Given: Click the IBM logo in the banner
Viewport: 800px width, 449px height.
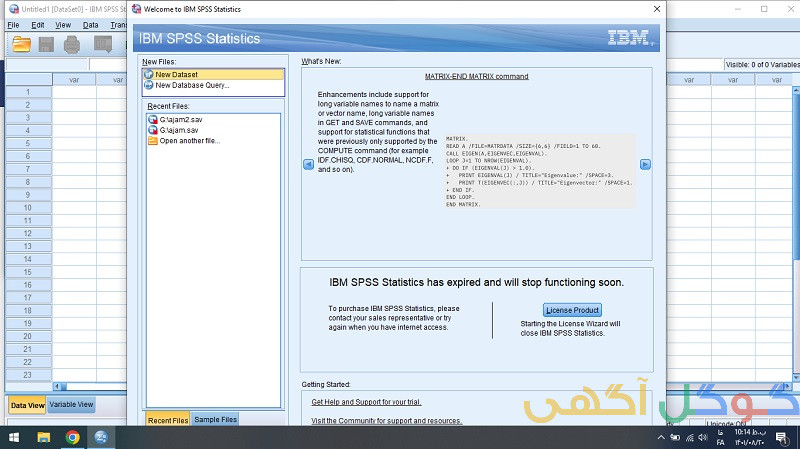Looking at the screenshot, I should point(630,38).
